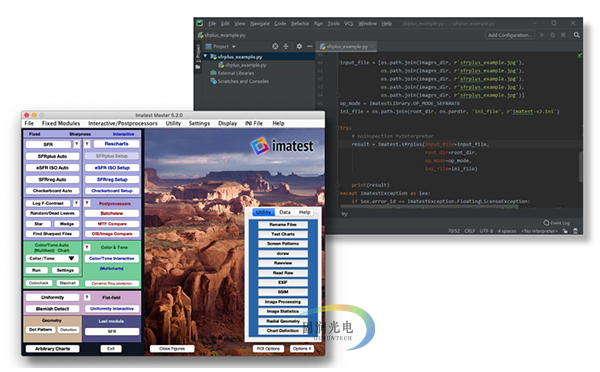Open the Event Log in PyCharm

coord(557,223)
